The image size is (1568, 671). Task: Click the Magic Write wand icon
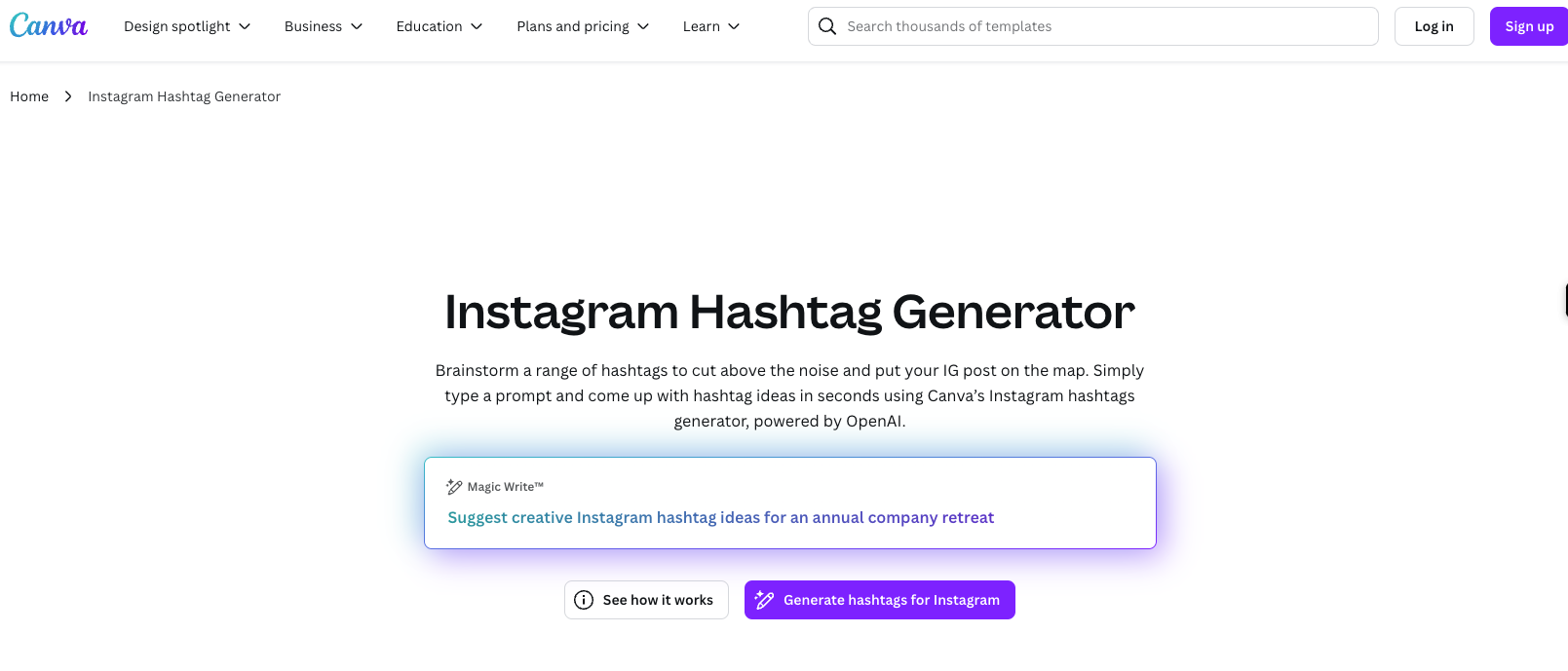click(454, 487)
